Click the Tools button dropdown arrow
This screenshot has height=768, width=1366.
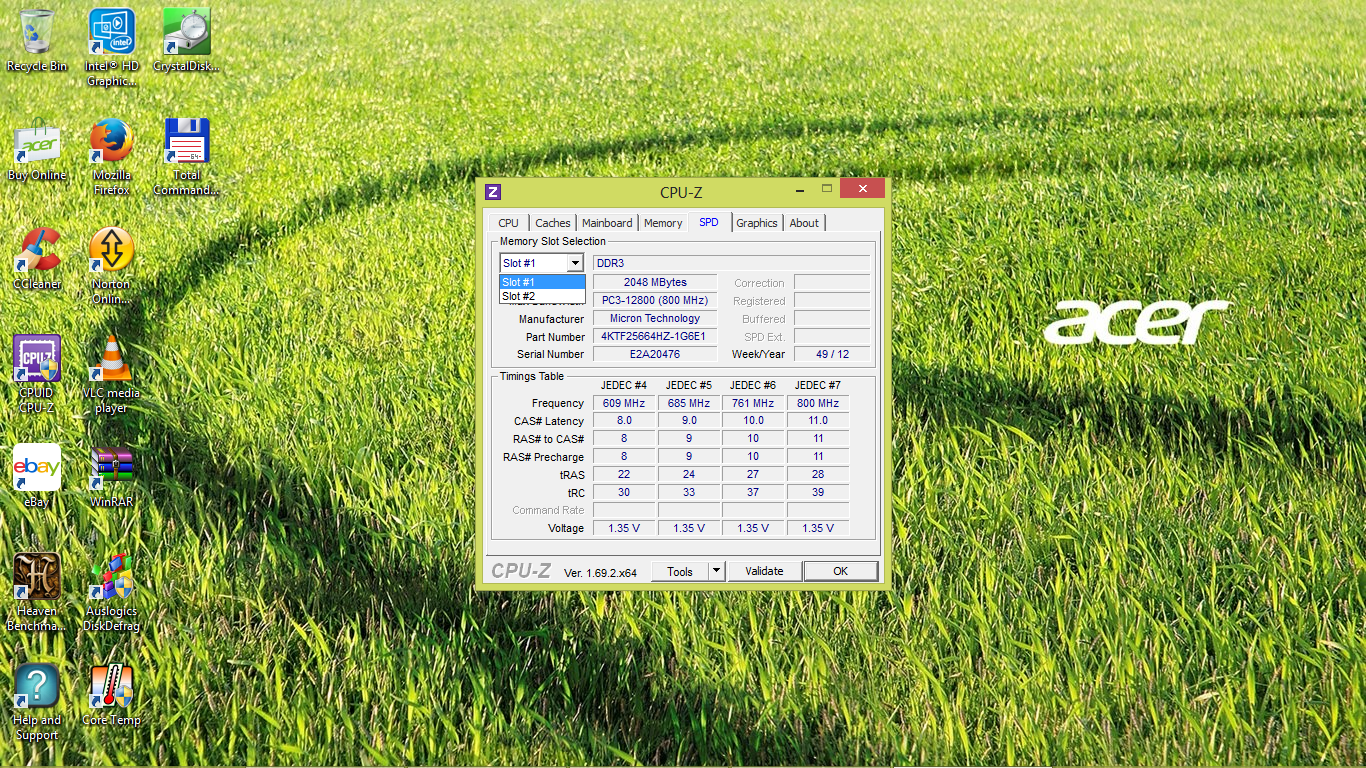tap(716, 571)
